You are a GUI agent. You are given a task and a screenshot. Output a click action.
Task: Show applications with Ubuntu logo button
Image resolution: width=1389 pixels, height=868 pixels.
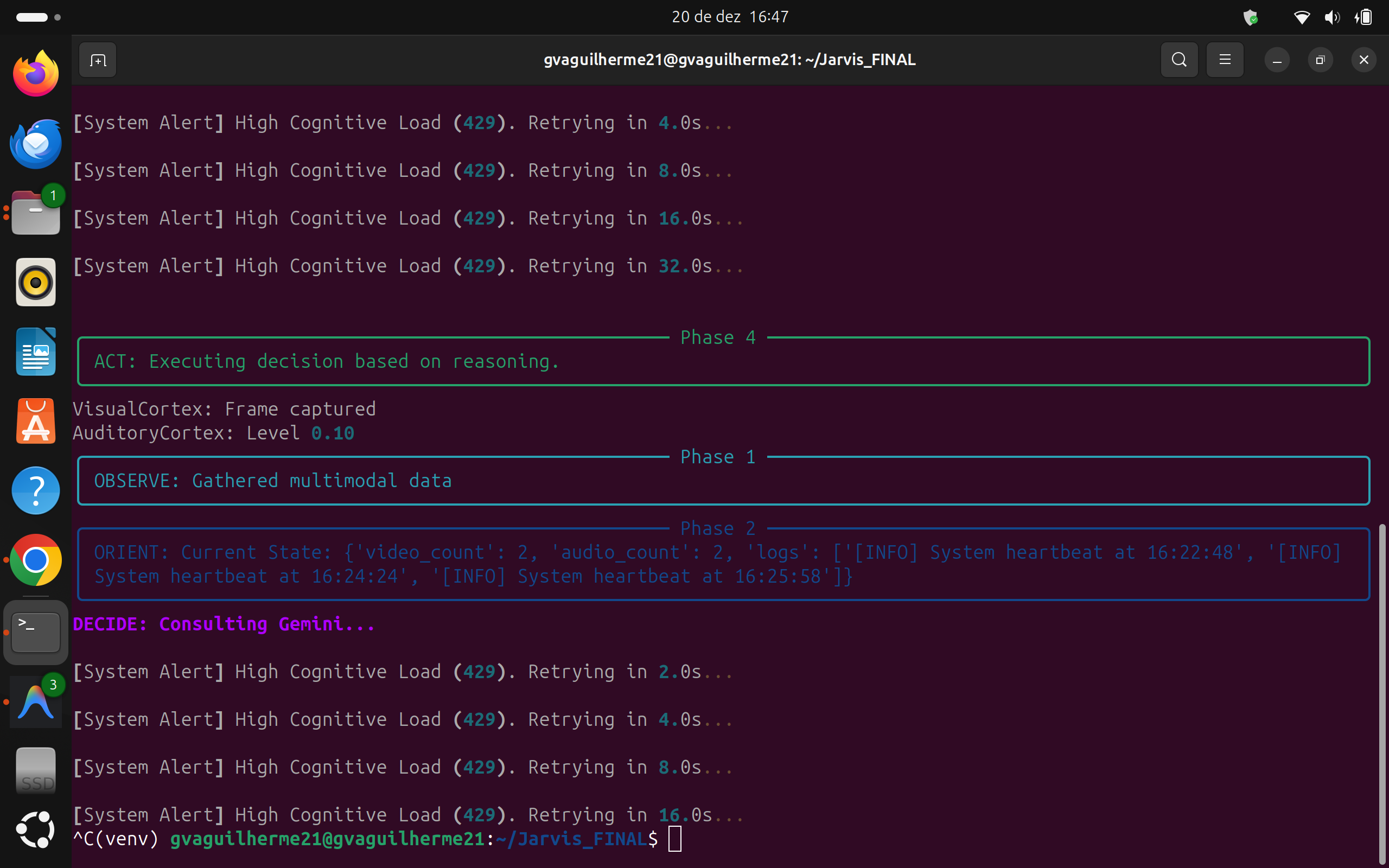(36, 829)
